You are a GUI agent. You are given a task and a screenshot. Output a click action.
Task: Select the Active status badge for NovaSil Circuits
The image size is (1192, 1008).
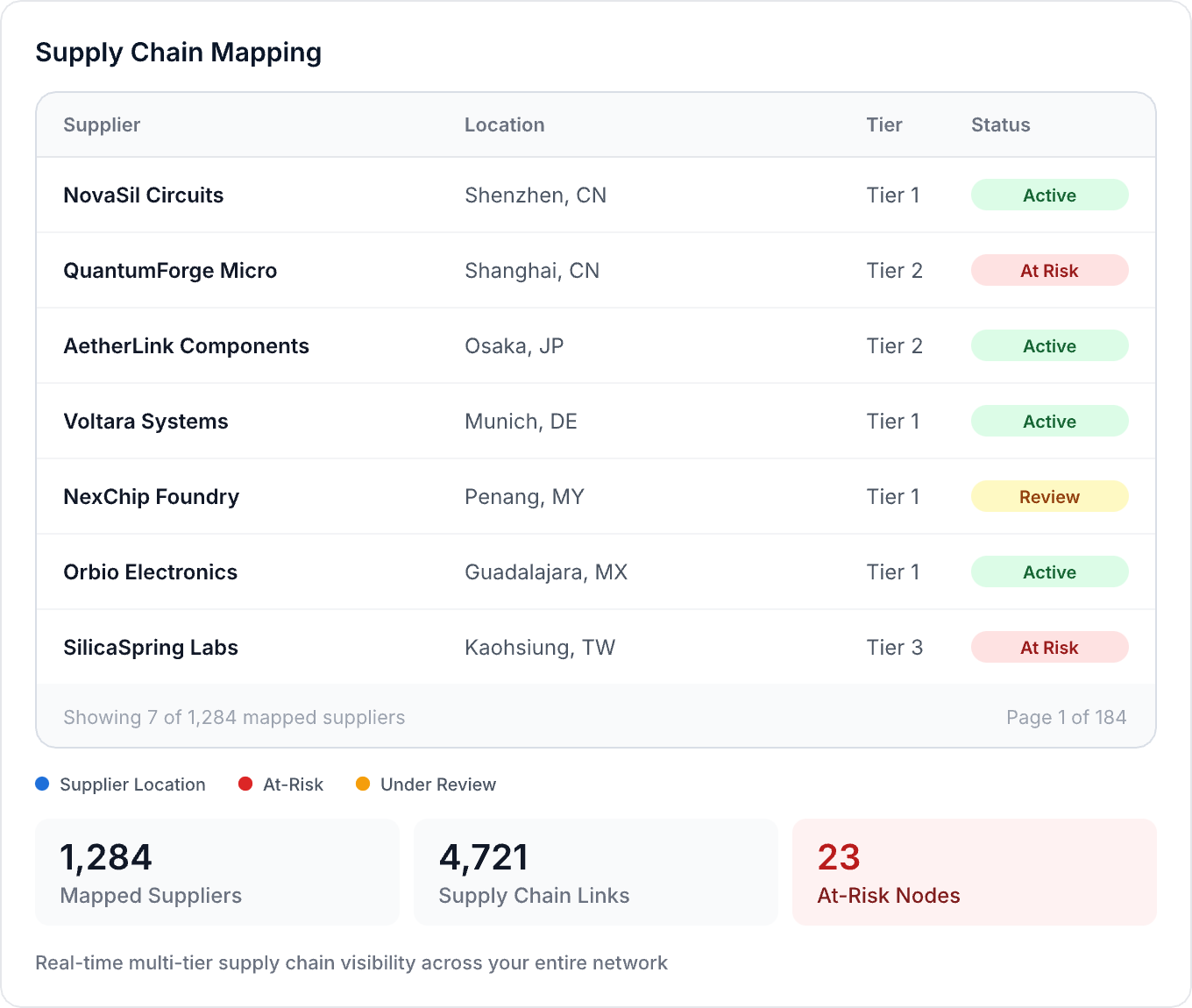pos(1049,195)
